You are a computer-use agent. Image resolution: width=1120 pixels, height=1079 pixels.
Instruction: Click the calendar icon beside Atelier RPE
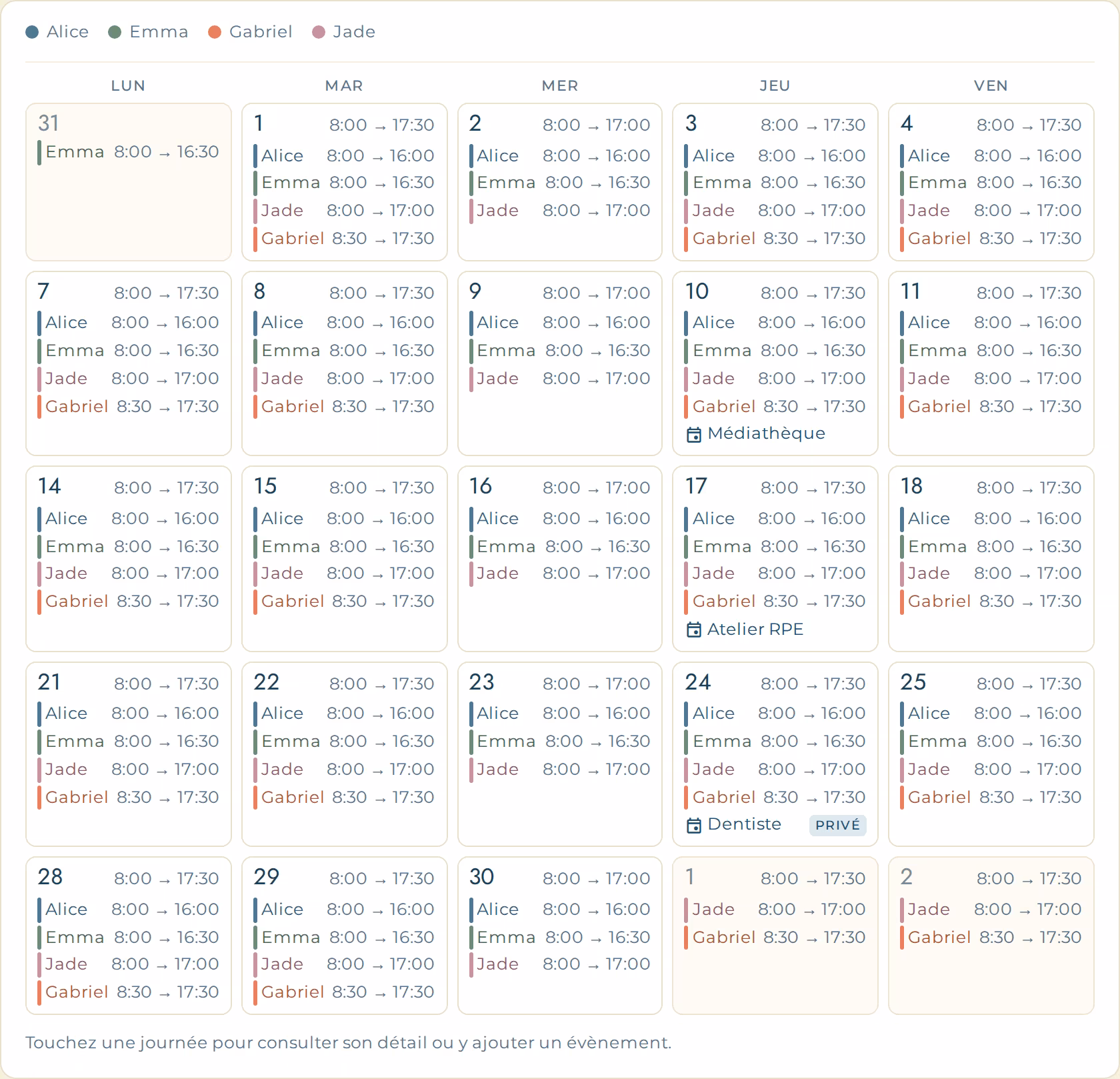click(694, 630)
